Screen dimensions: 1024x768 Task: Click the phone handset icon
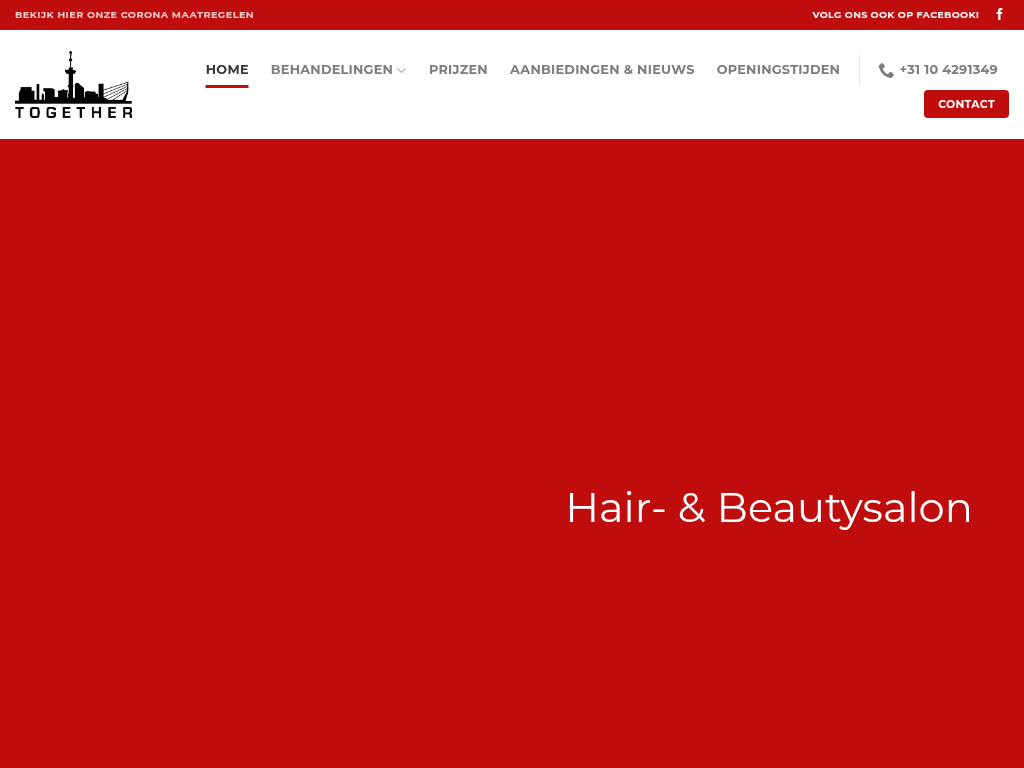886,70
